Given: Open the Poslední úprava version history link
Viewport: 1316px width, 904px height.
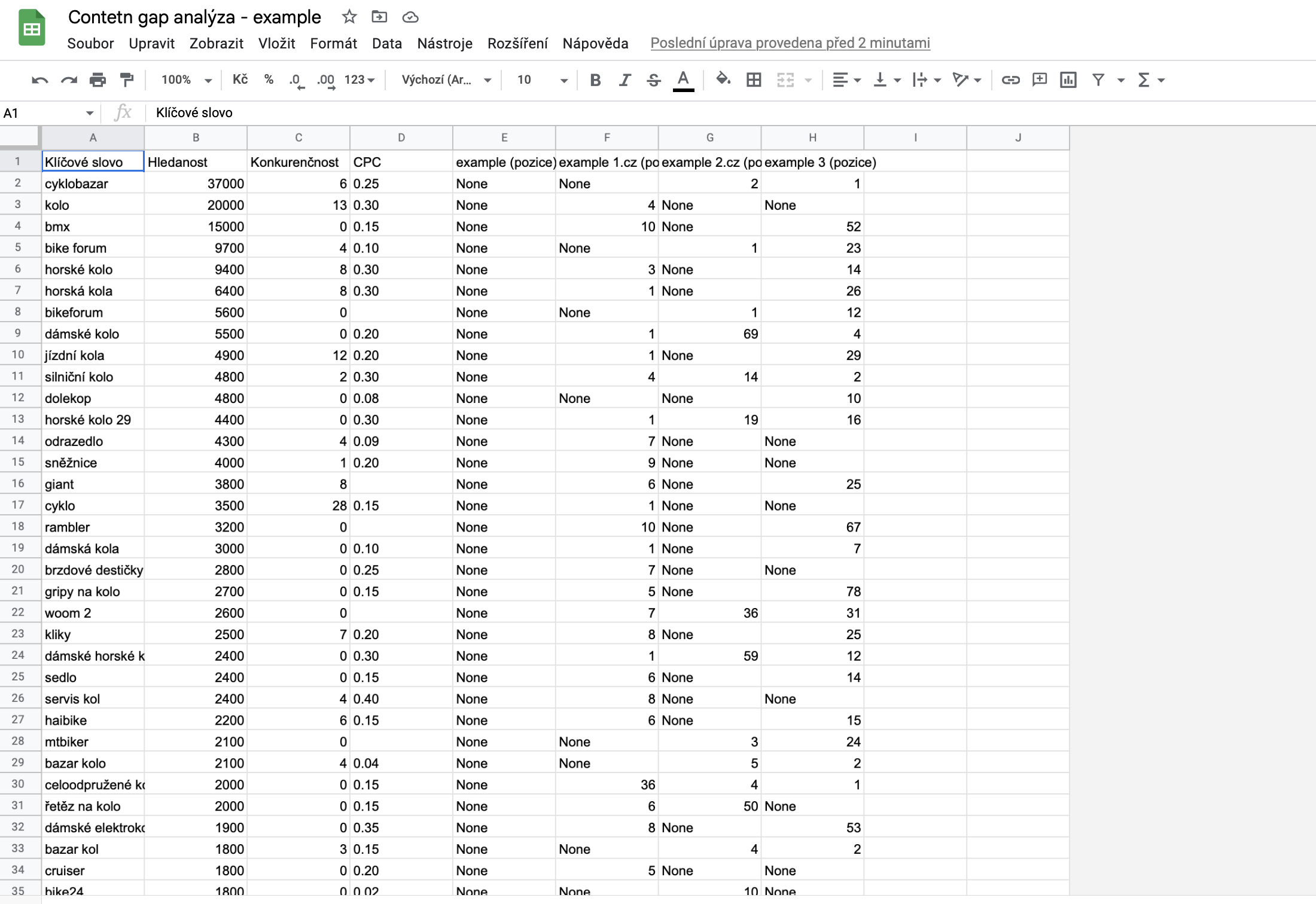Looking at the screenshot, I should [x=790, y=43].
